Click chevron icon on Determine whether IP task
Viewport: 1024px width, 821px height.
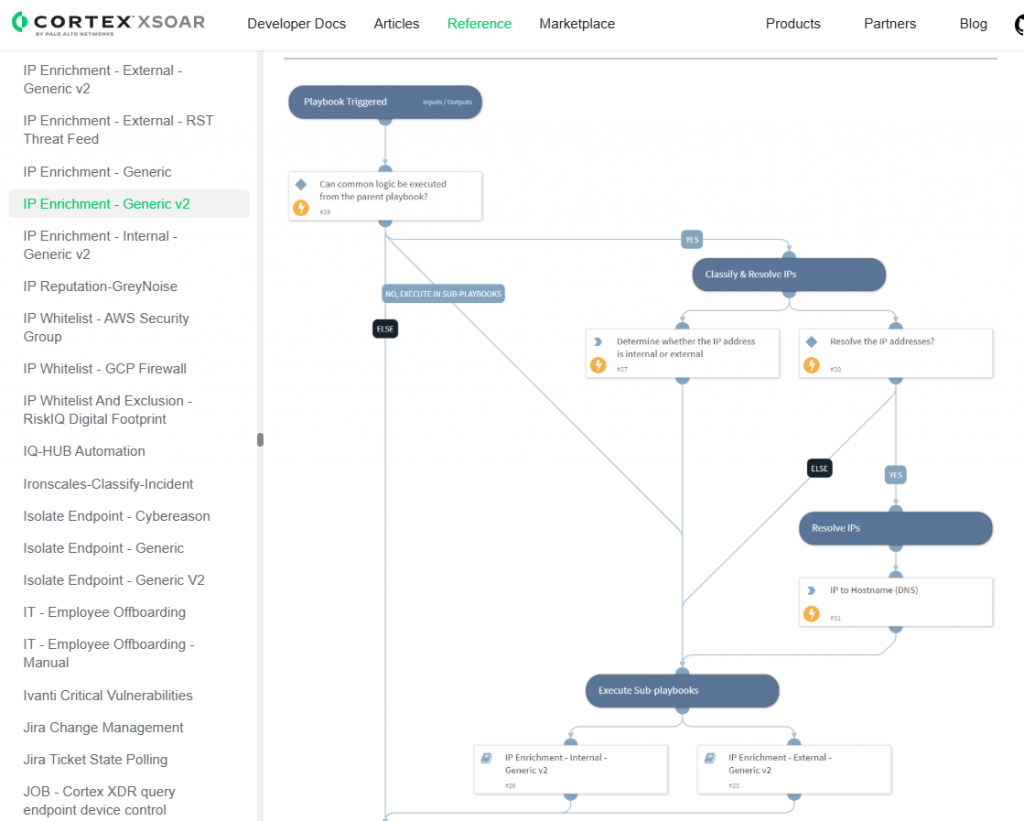598,342
